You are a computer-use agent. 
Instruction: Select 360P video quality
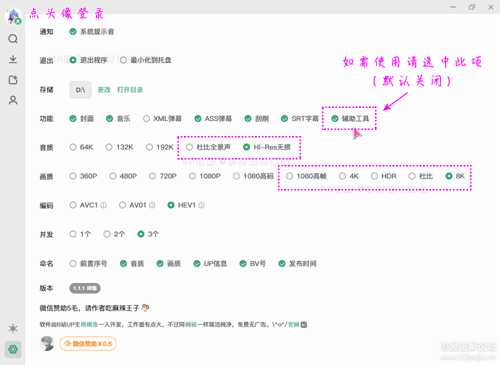click(x=73, y=176)
